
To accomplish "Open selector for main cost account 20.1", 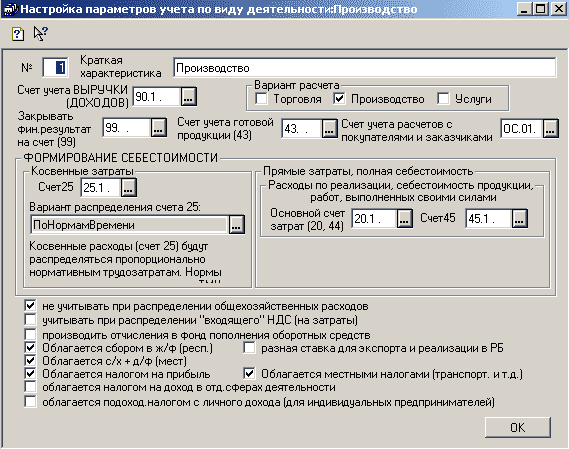I will click(x=405, y=218).
